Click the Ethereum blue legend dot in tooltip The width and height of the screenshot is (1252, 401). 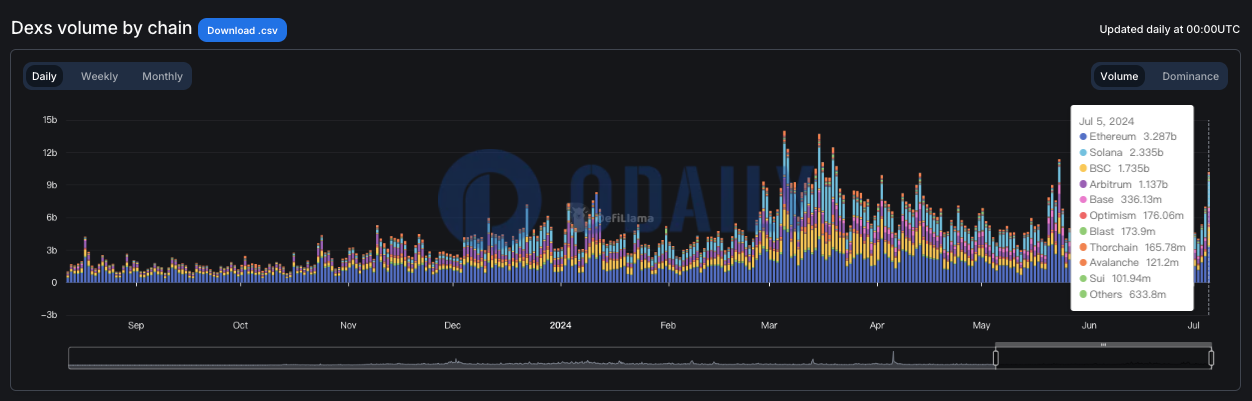point(1083,136)
